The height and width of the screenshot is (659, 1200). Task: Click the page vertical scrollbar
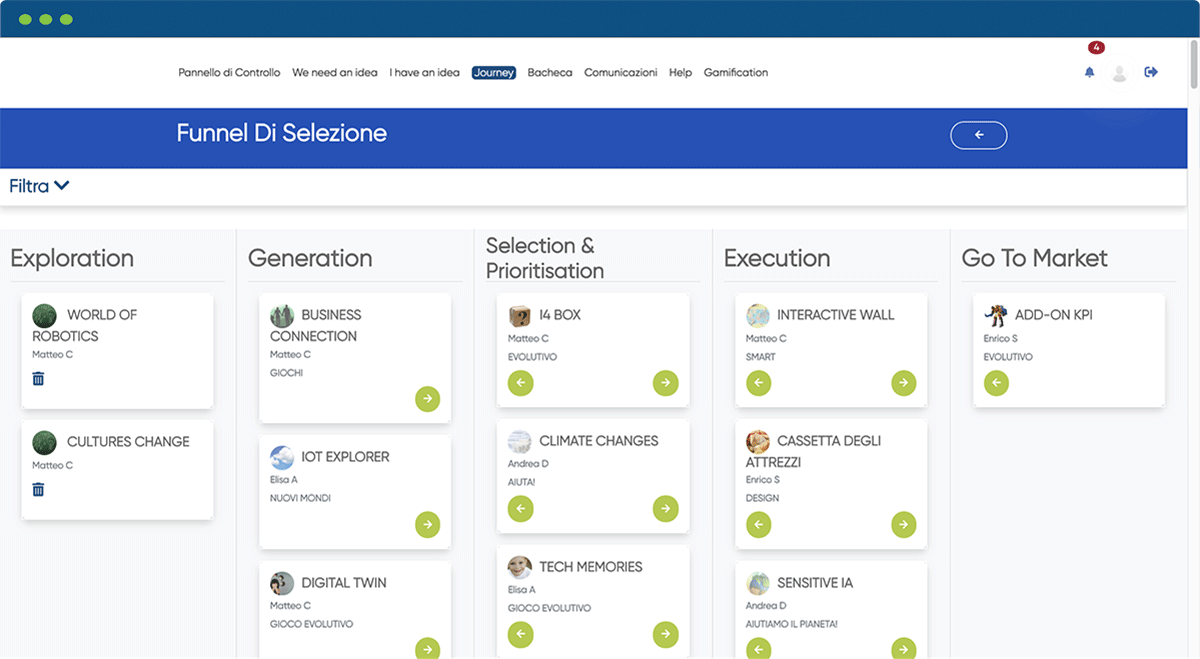(x=1193, y=300)
